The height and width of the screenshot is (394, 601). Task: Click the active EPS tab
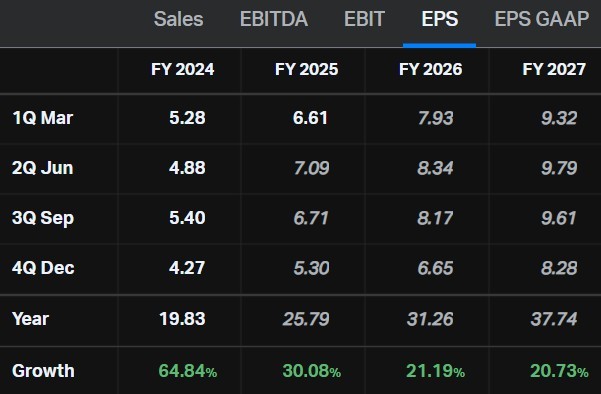(440, 19)
